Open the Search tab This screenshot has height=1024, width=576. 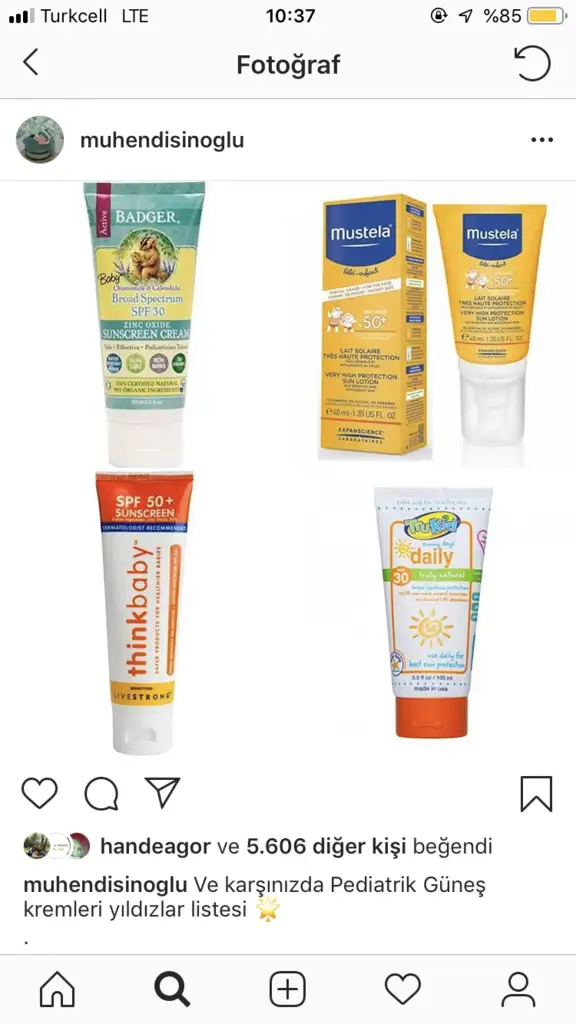coord(172,989)
